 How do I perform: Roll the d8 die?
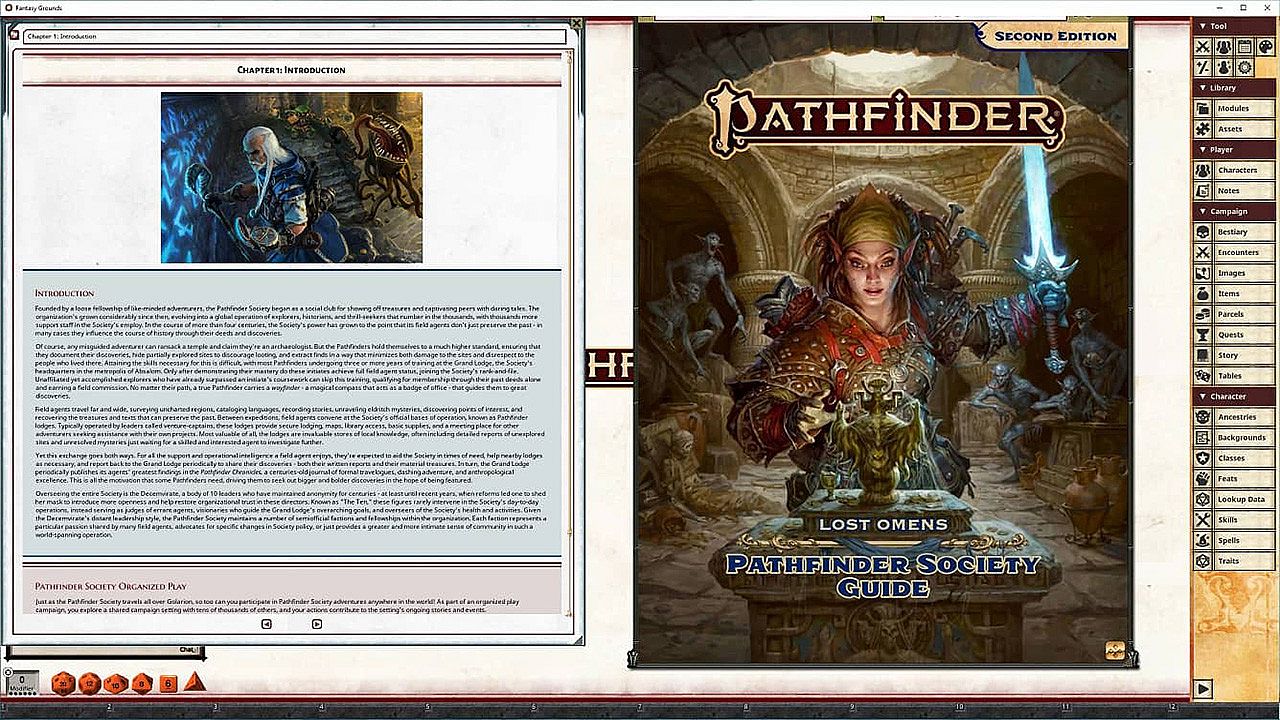(x=142, y=683)
